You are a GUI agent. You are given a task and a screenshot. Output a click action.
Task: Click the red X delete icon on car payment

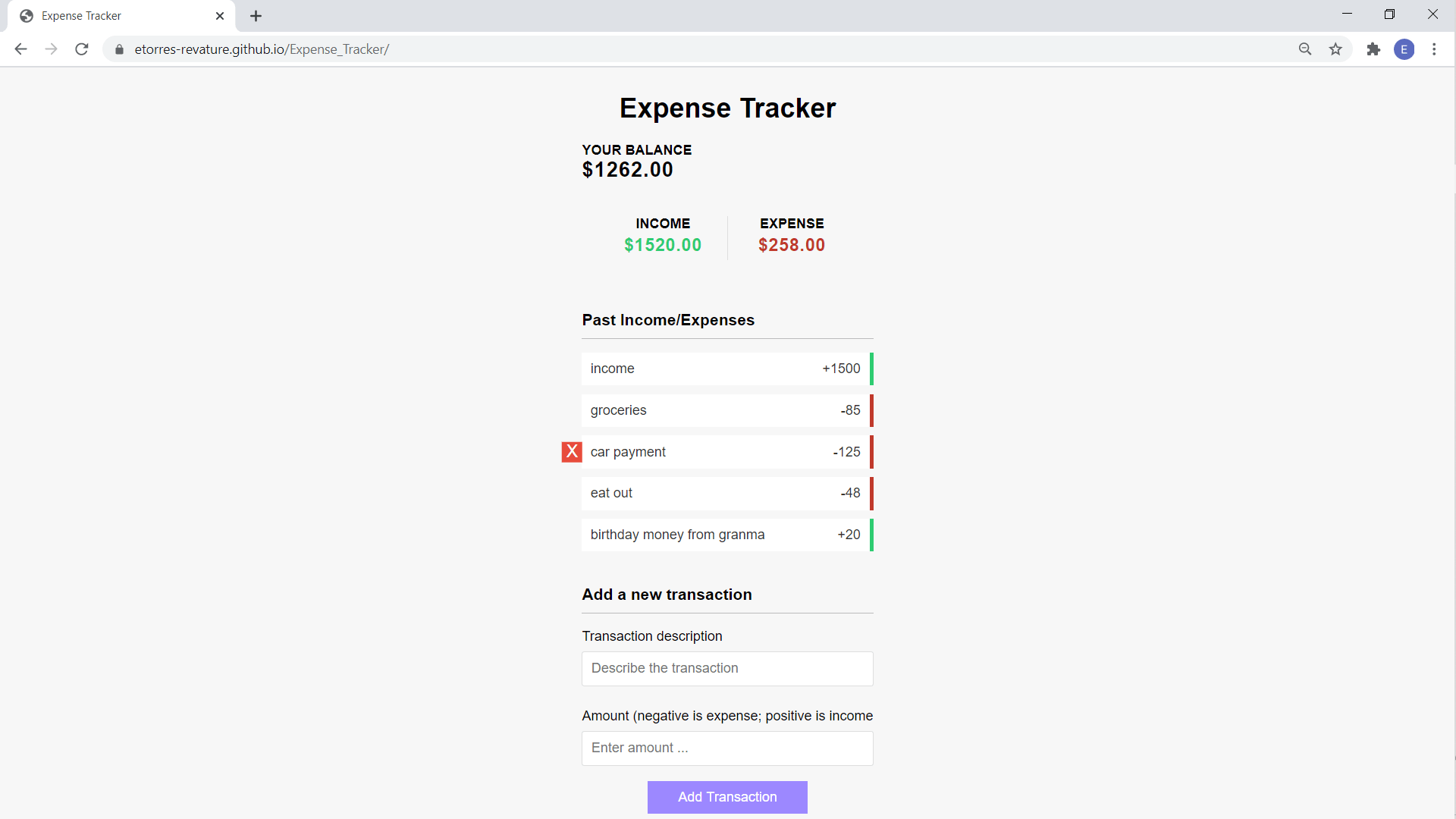tap(571, 451)
